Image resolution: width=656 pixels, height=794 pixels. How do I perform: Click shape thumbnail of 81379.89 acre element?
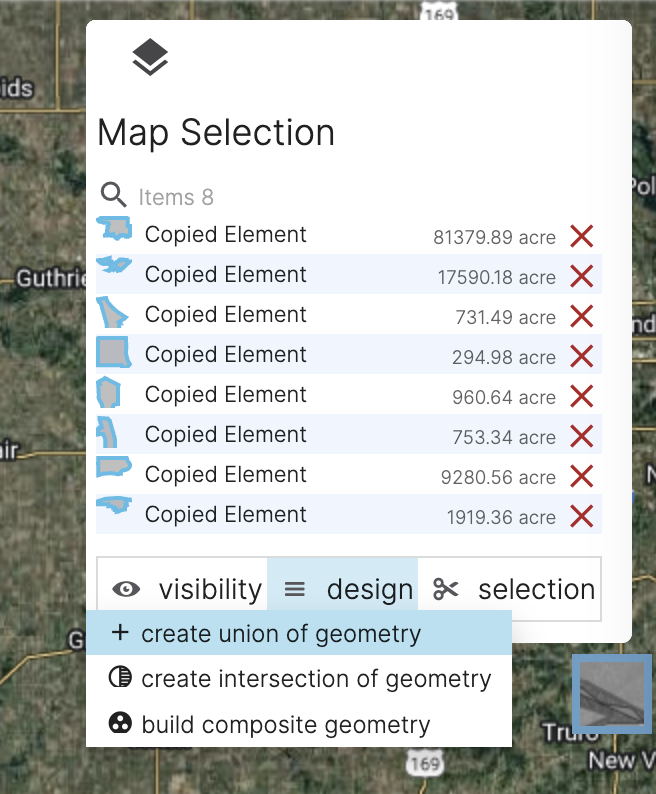(x=114, y=228)
